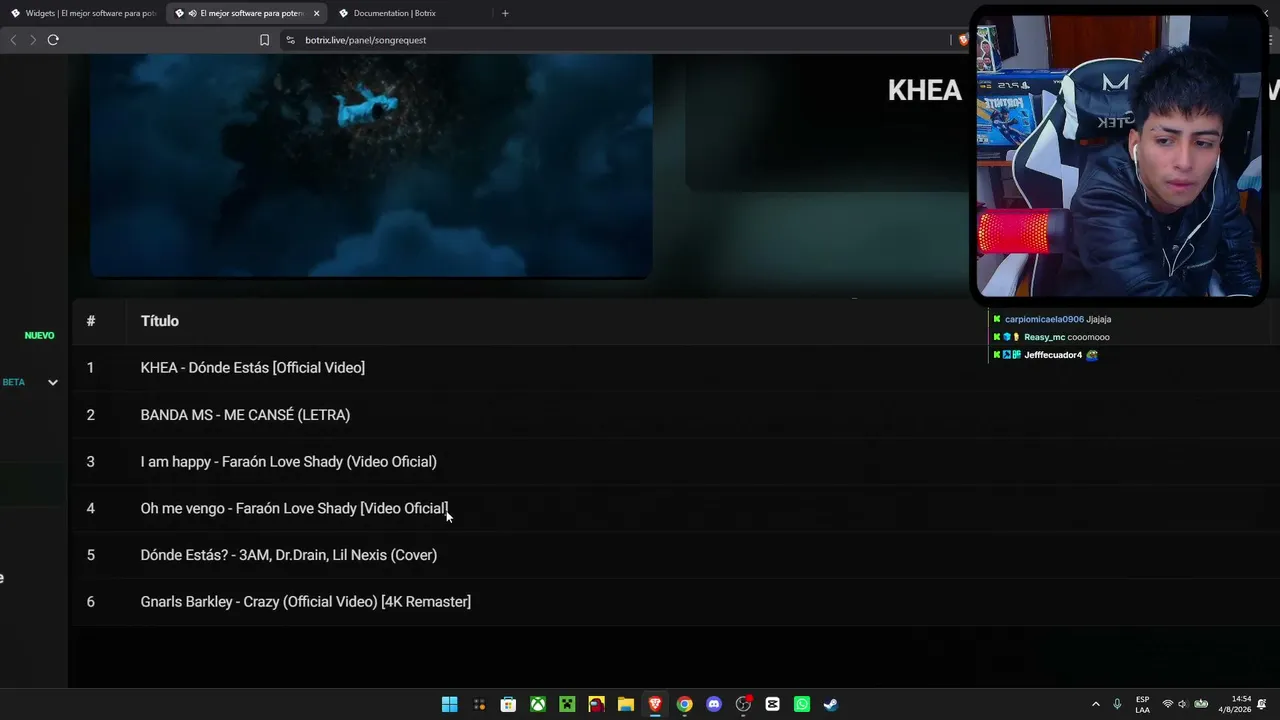The height and width of the screenshot is (720, 1280).
Task: Select 'Oh me vengo - Faraón Love Shady'
Action: coord(294,509)
